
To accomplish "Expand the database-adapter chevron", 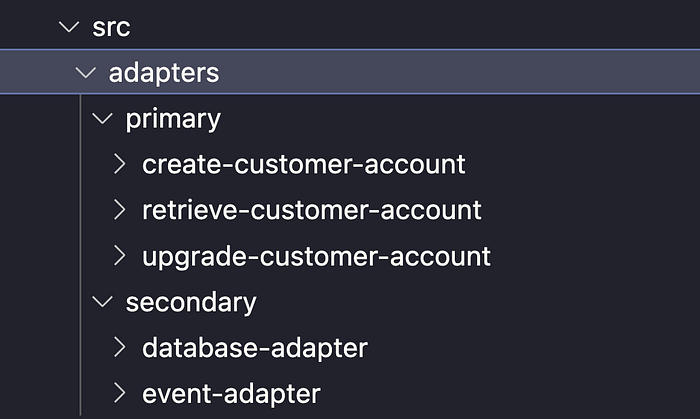I will tap(119, 347).
